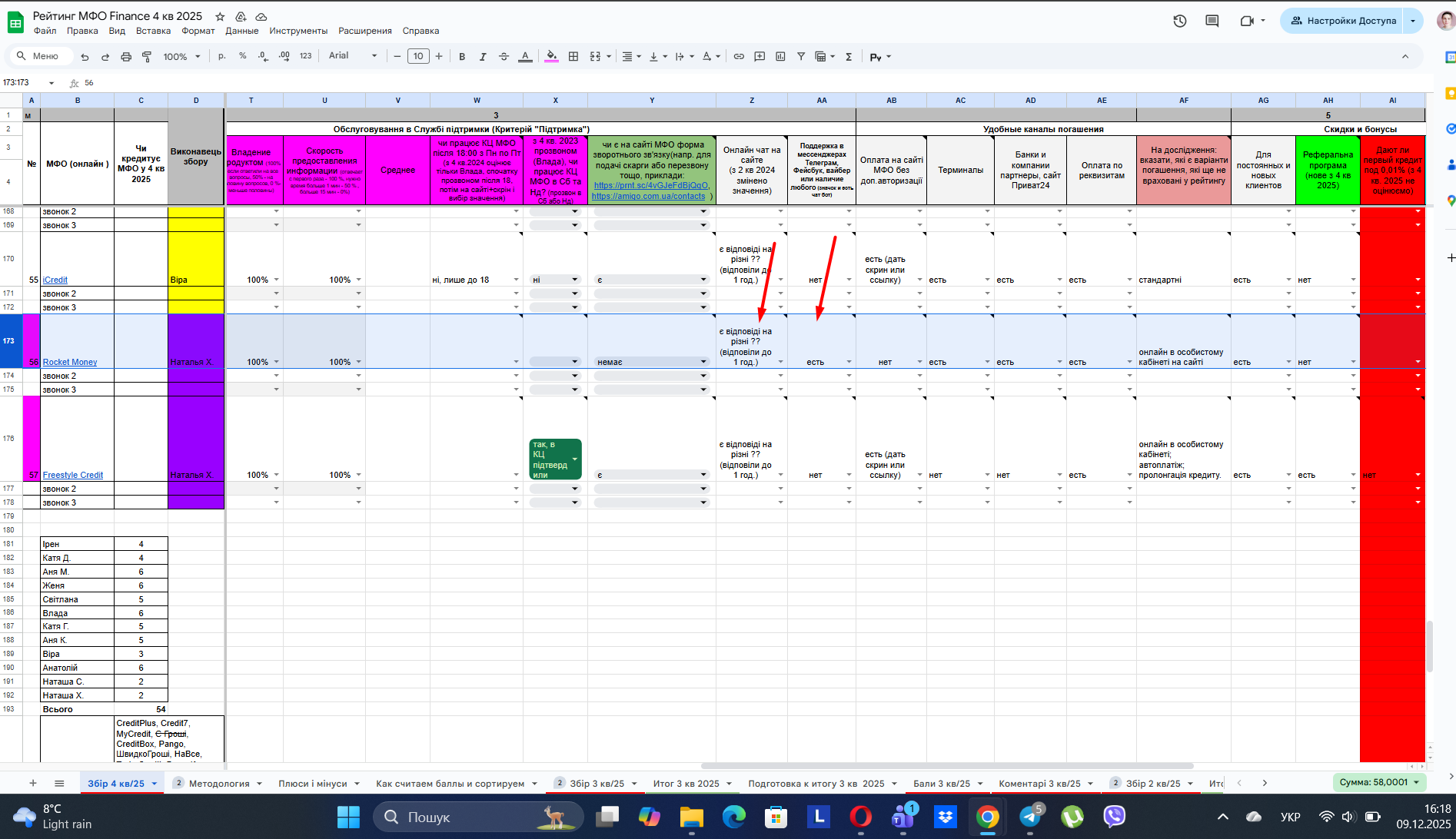Redo the last undone action
Viewport: 1456px width, 839px height.
(105, 57)
